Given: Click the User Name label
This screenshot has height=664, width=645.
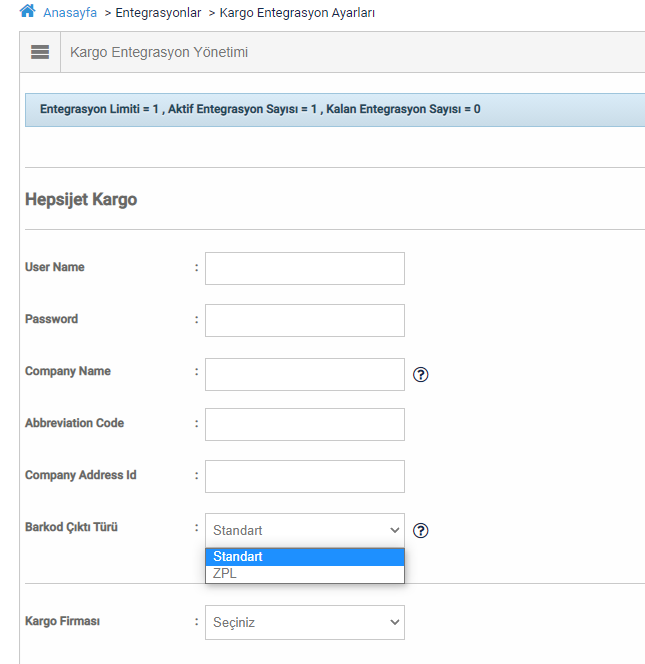Looking at the screenshot, I should coord(55,267).
